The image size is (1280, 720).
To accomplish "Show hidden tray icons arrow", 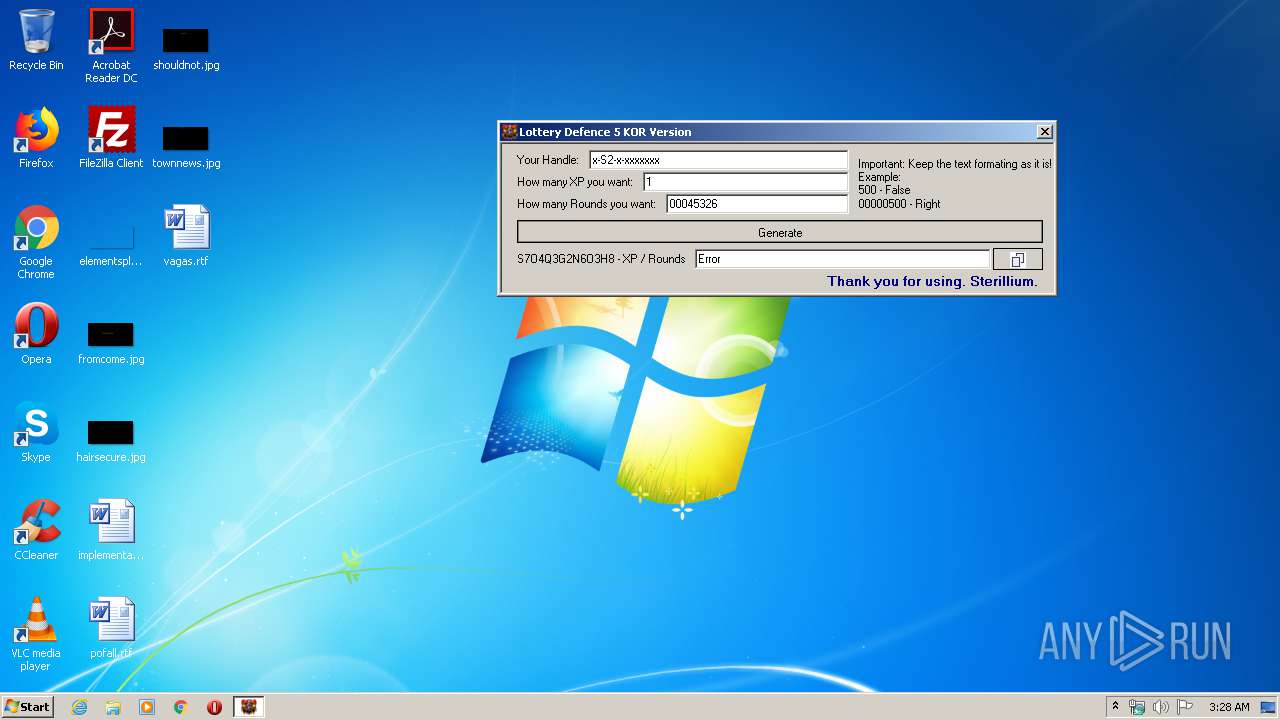I will pos(1115,707).
